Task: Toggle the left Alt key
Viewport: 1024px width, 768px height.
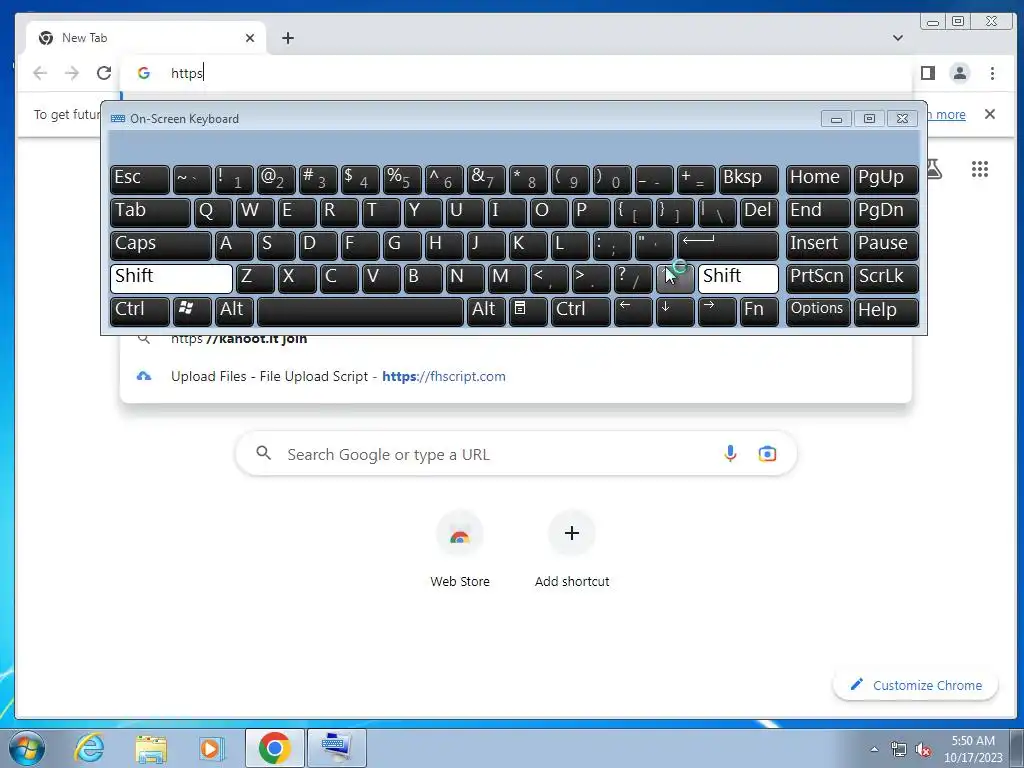Action: pos(234,311)
